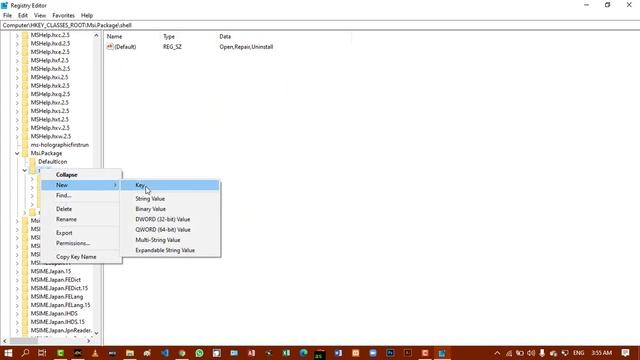Choose Expandable String Value
This screenshot has height=360, width=640.
tap(170, 250)
